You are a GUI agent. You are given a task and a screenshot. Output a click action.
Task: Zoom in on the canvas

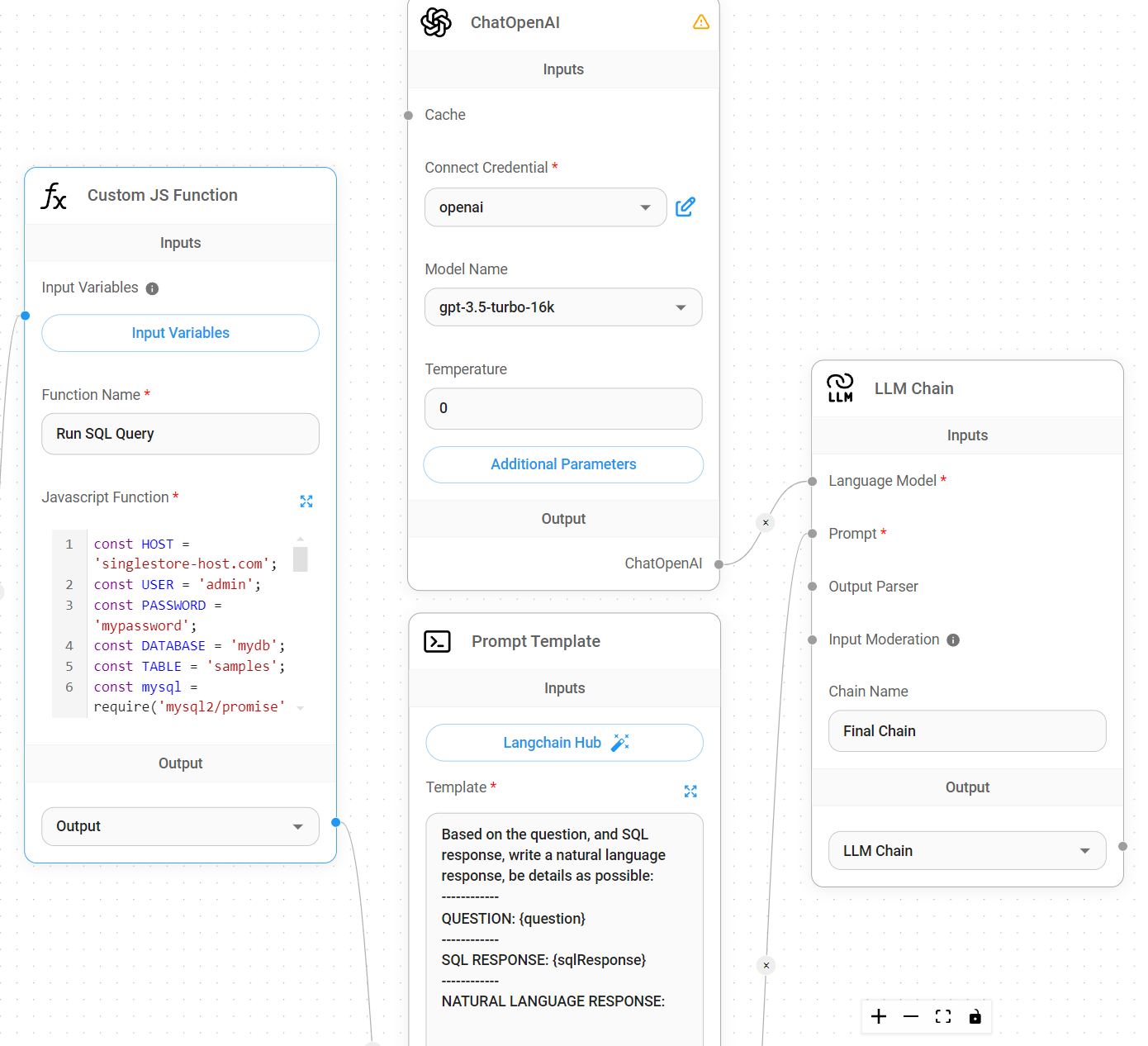point(879,1016)
